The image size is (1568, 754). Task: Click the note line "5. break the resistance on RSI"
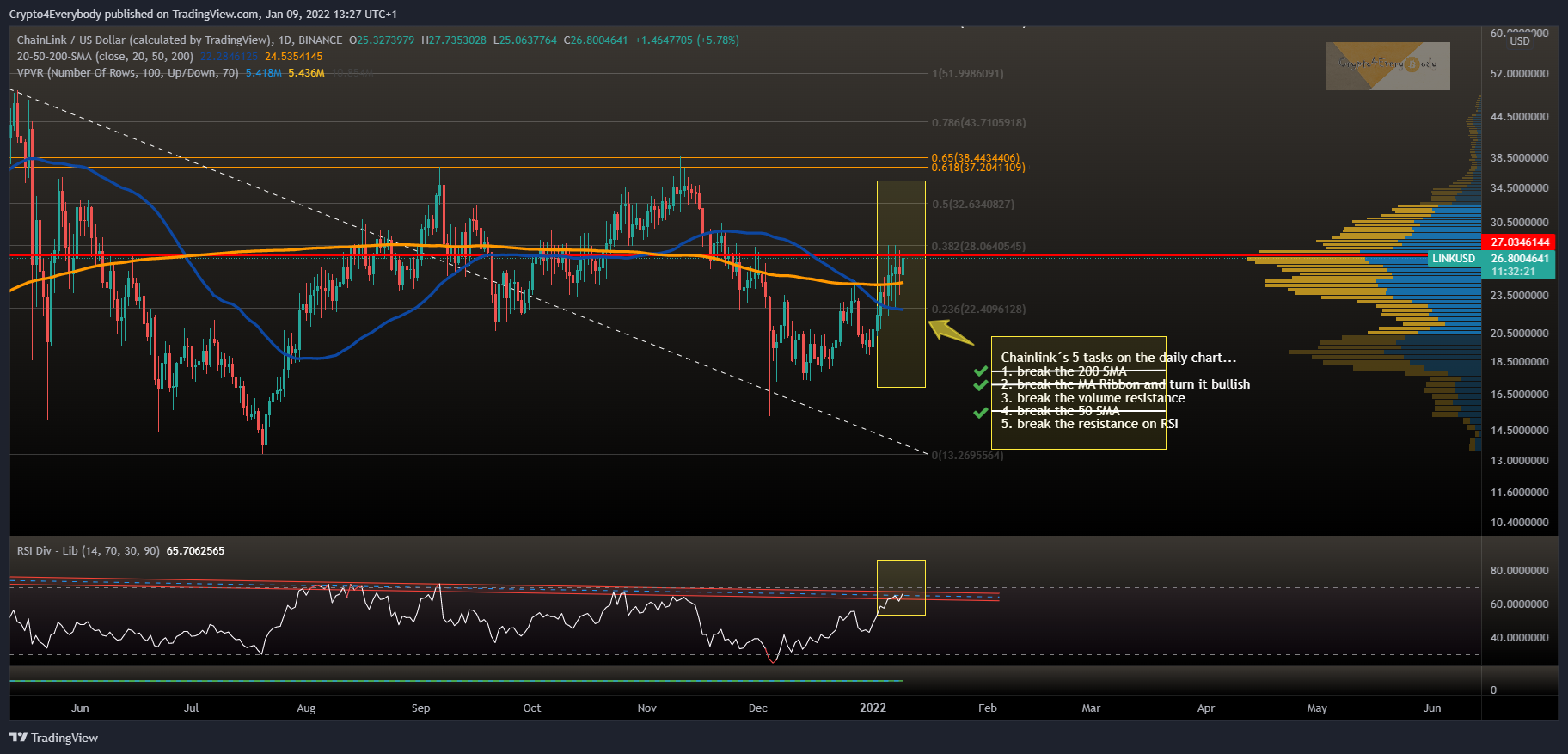pos(1089,424)
